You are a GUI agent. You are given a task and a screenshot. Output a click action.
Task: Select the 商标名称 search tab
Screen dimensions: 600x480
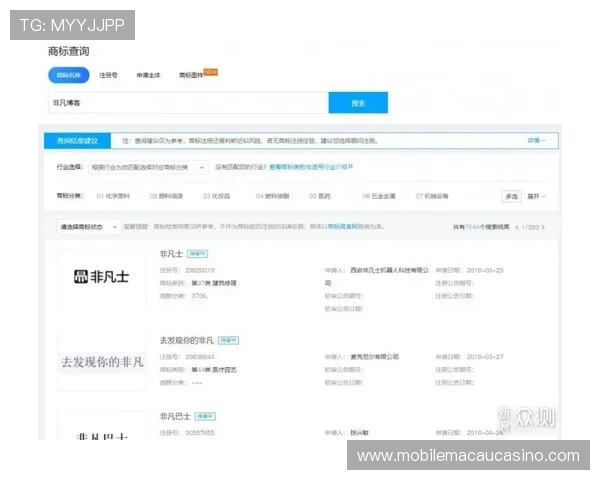pos(68,75)
